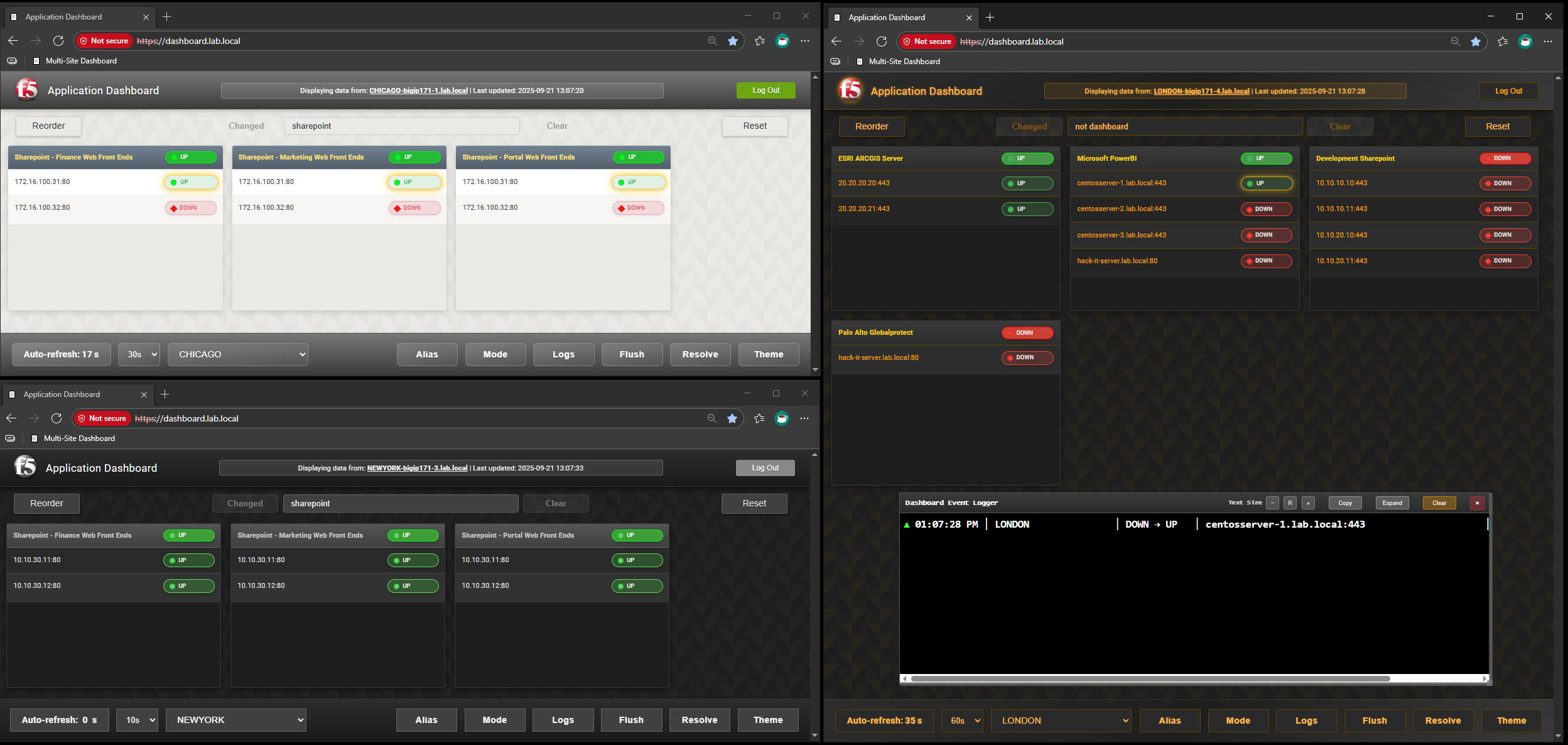Click sharepoint filter field in Chicago dashboard
Viewport: 1568px width, 745px height.
pyautogui.click(x=402, y=126)
